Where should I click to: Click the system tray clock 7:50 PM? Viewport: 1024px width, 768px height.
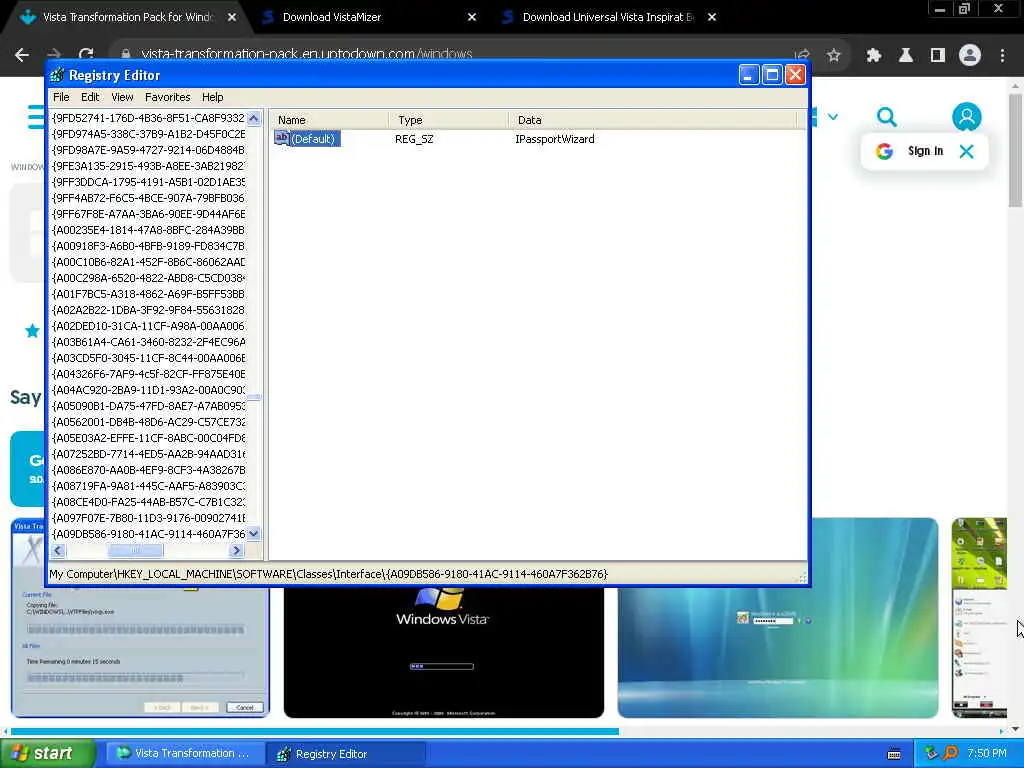(987, 753)
